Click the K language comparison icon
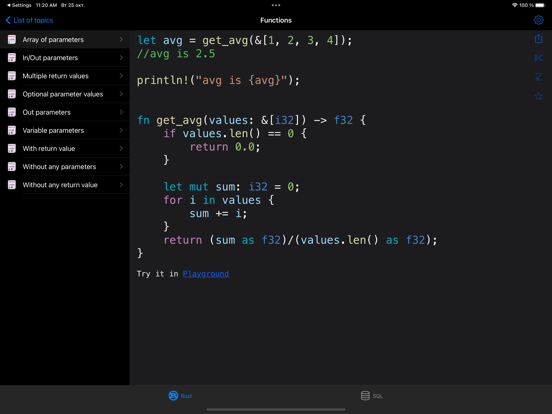The width and height of the screenshot is (552, 414). coord(538,58)
